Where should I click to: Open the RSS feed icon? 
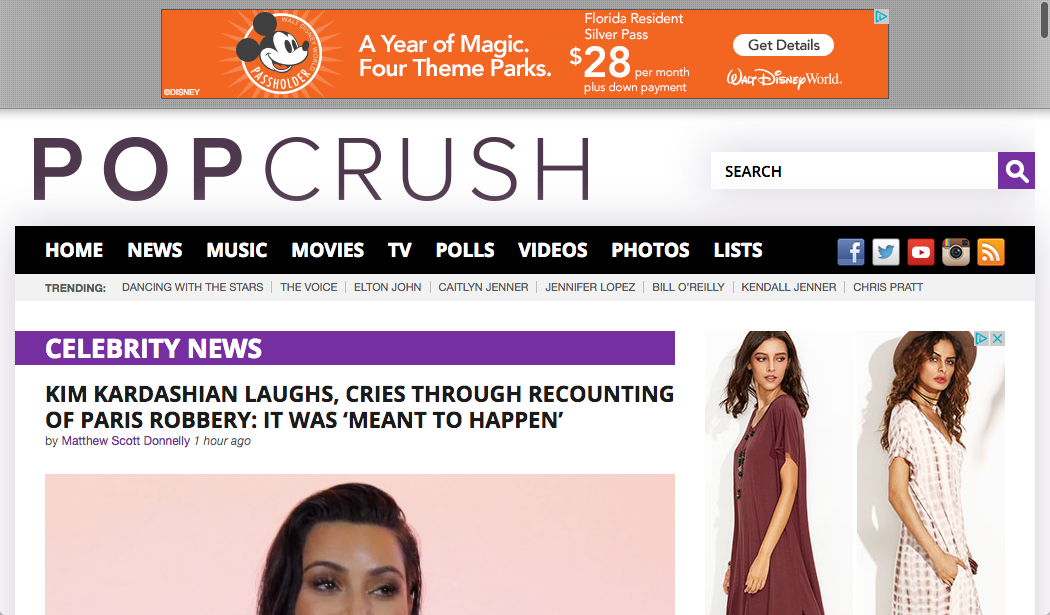point(990,252)
